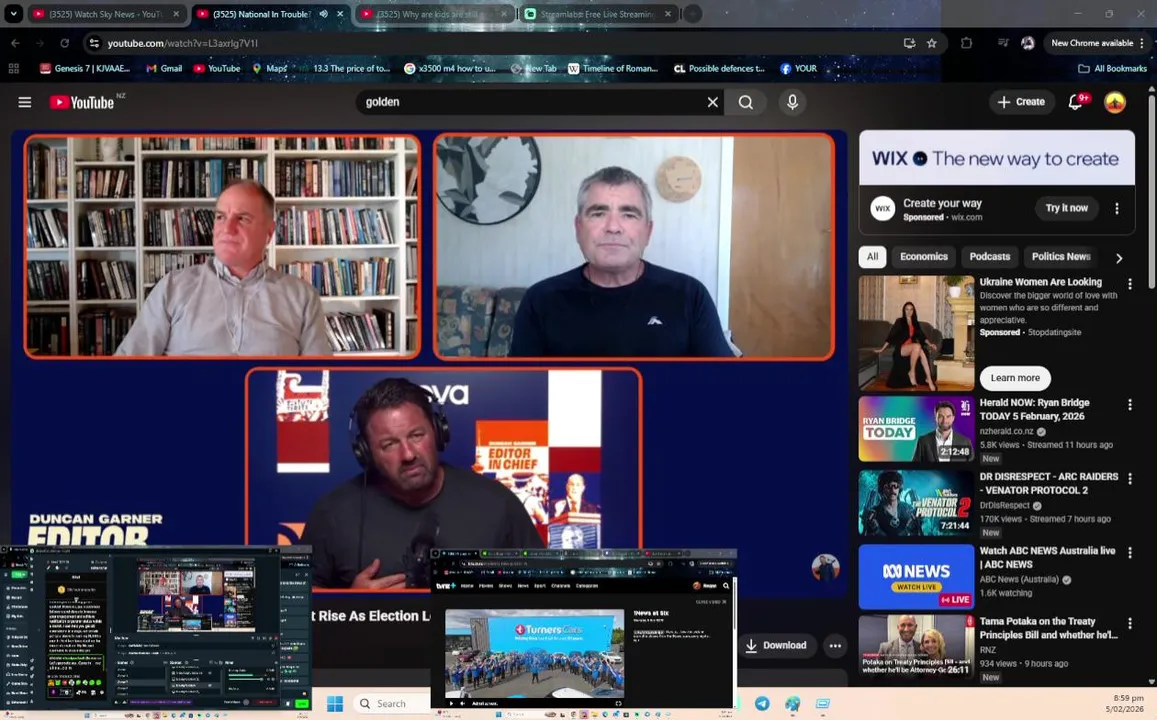Open the ABC NEWS live thumbnail
The height and width of the screenshot is (720, 1157).
916,577
